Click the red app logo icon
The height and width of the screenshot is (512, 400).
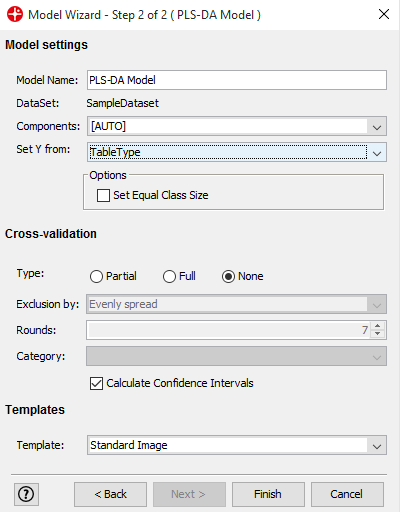pyautogui.click(x=15, y=15)
